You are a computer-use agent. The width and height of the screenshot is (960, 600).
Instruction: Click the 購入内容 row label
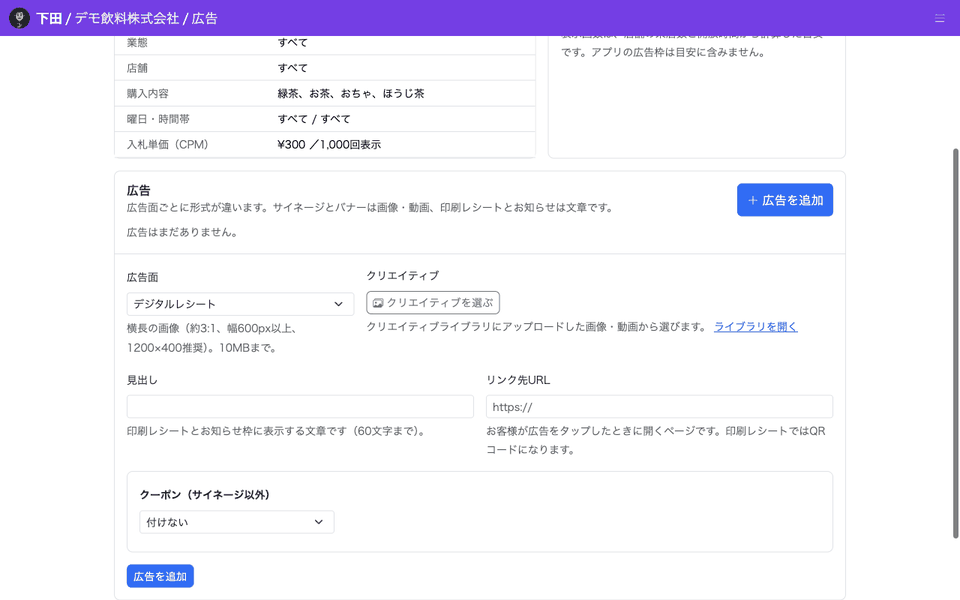(x=148, y=94)
